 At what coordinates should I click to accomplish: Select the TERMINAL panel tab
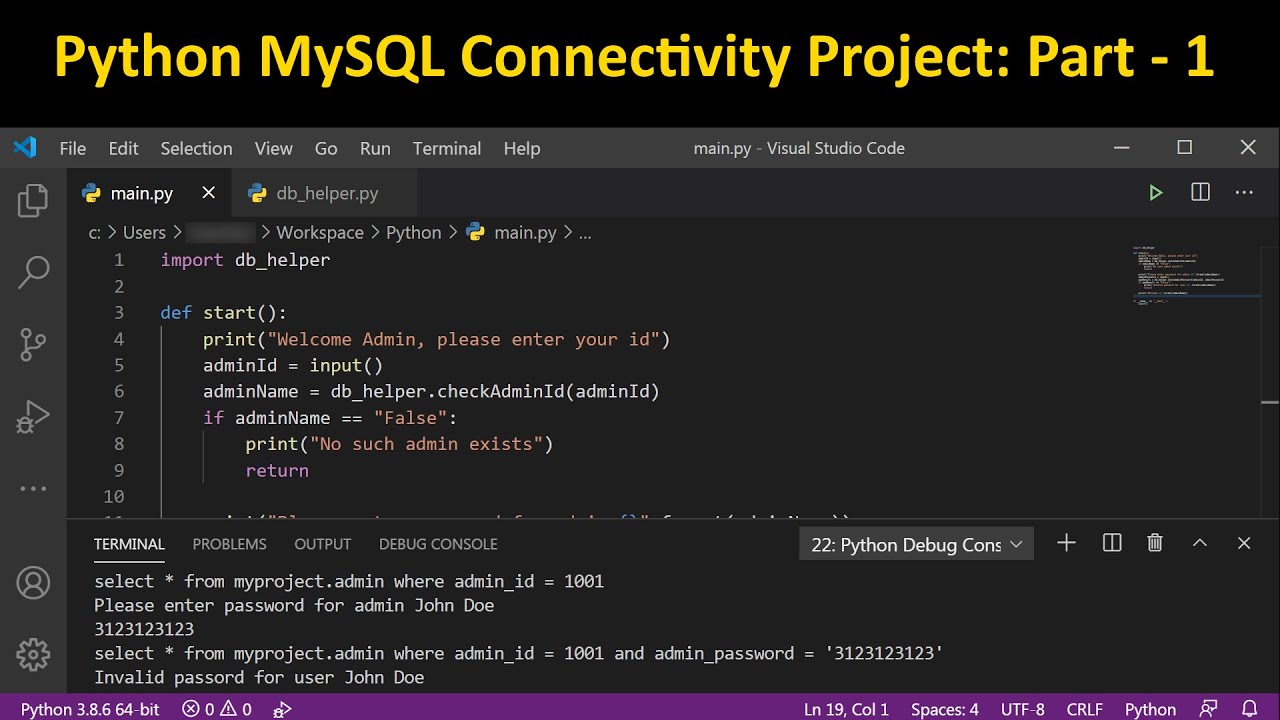click(x=129, y=544)
